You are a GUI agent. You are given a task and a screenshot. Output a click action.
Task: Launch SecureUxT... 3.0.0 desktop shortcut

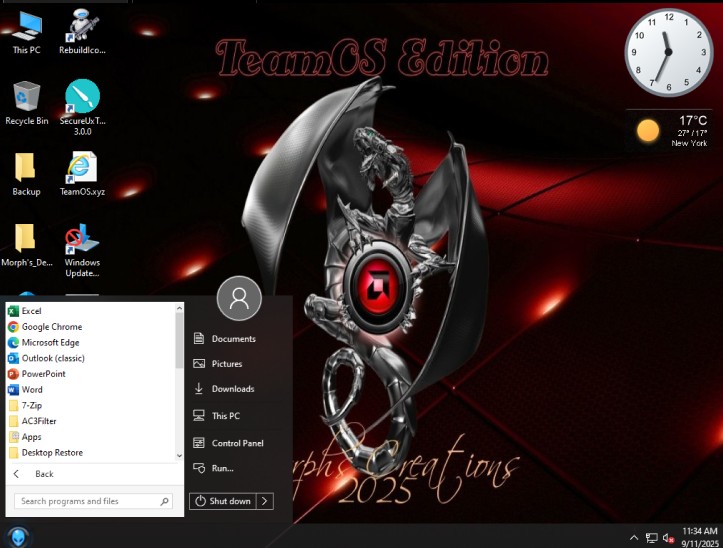[82, 107]
